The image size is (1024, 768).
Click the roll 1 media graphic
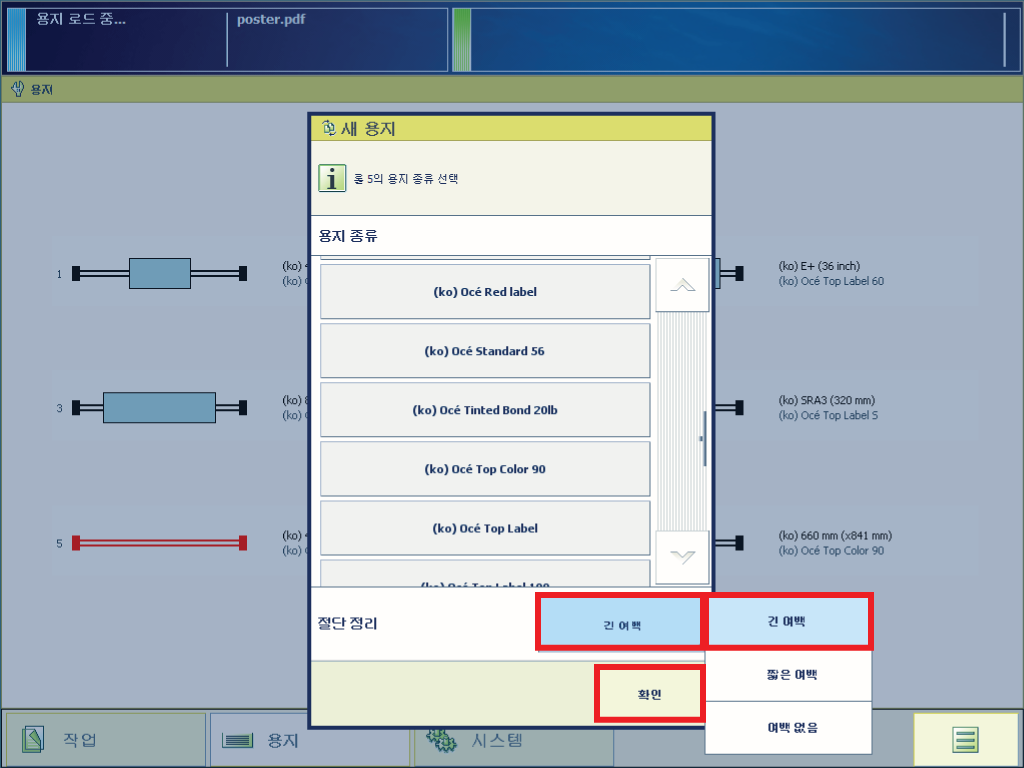159,274
